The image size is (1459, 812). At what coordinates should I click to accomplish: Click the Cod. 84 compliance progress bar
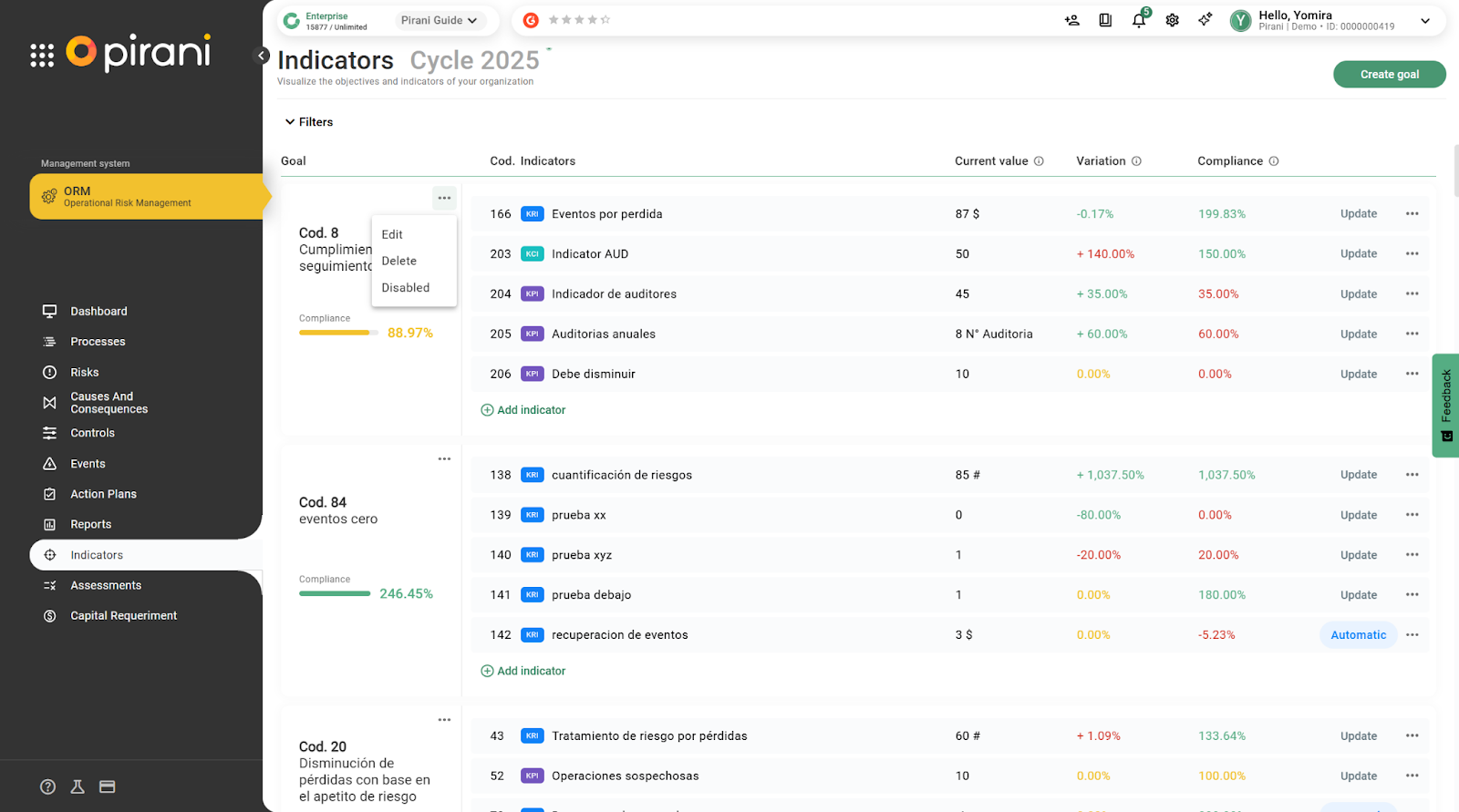[x=335, y=594]
